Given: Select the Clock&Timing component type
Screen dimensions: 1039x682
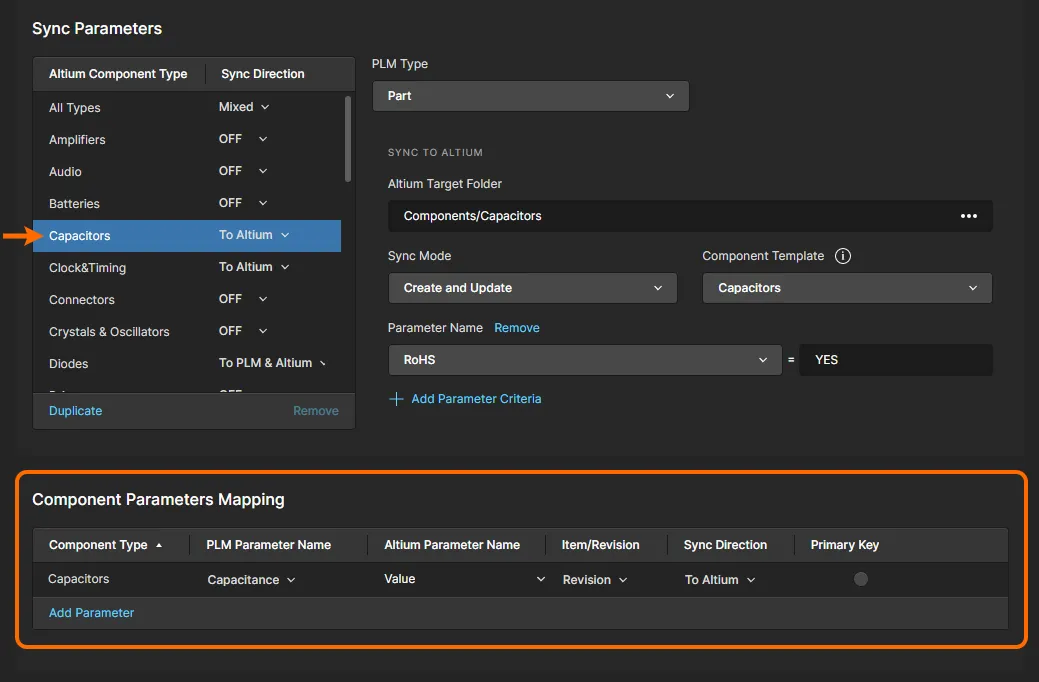Looking at the screenshot, I should tap(88, 268).
